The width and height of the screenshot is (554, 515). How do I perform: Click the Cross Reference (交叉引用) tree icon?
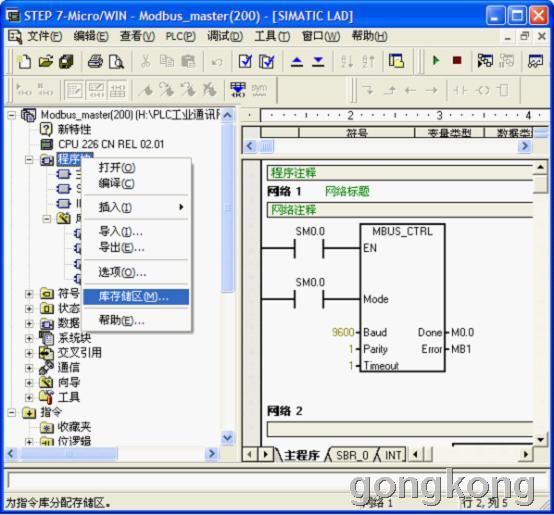[46, 353]
